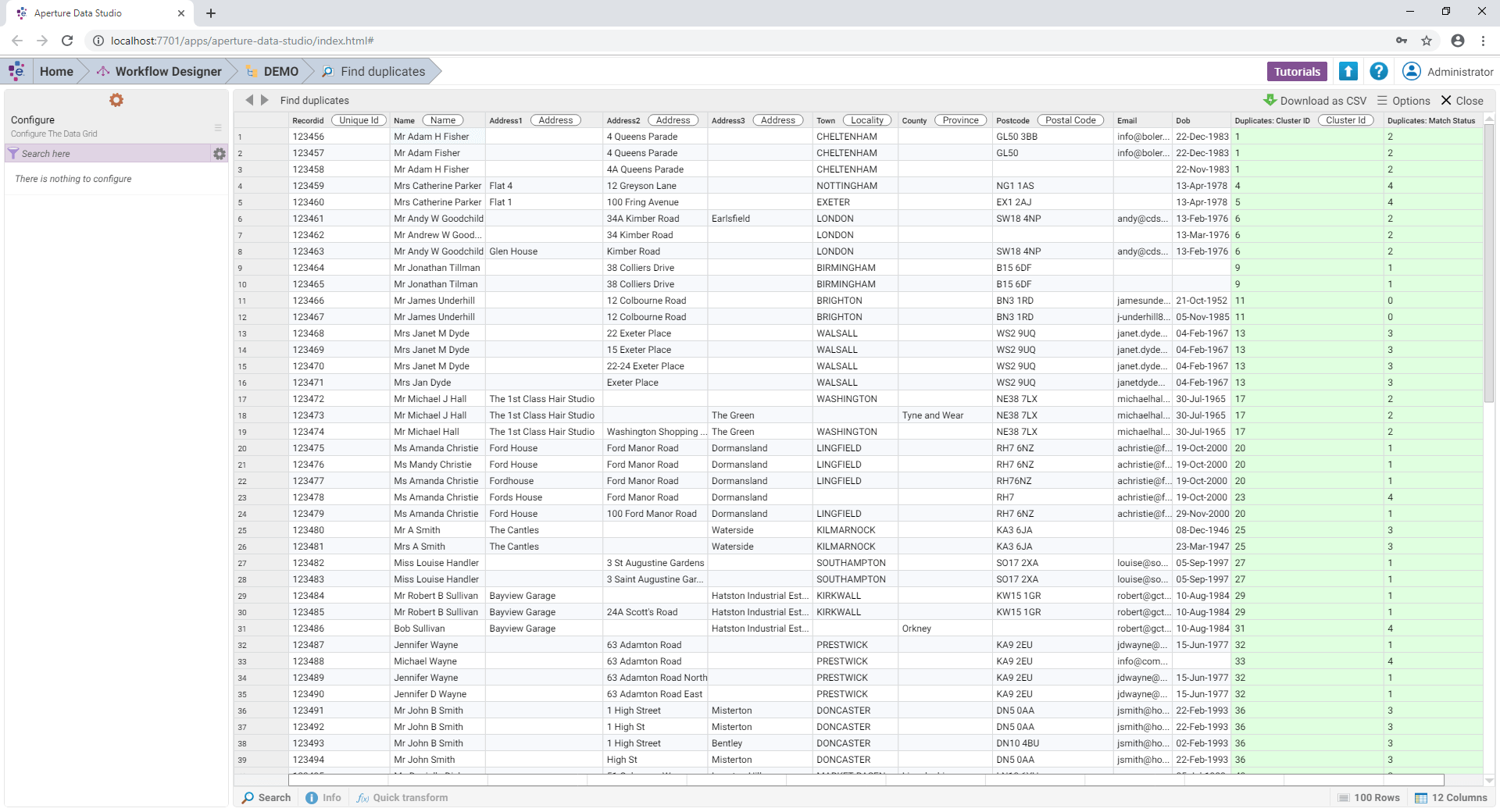The height and width of the screenshot is (812, 1500).
Task: Click the Download as CSV icon
Action: [1270, 100]
